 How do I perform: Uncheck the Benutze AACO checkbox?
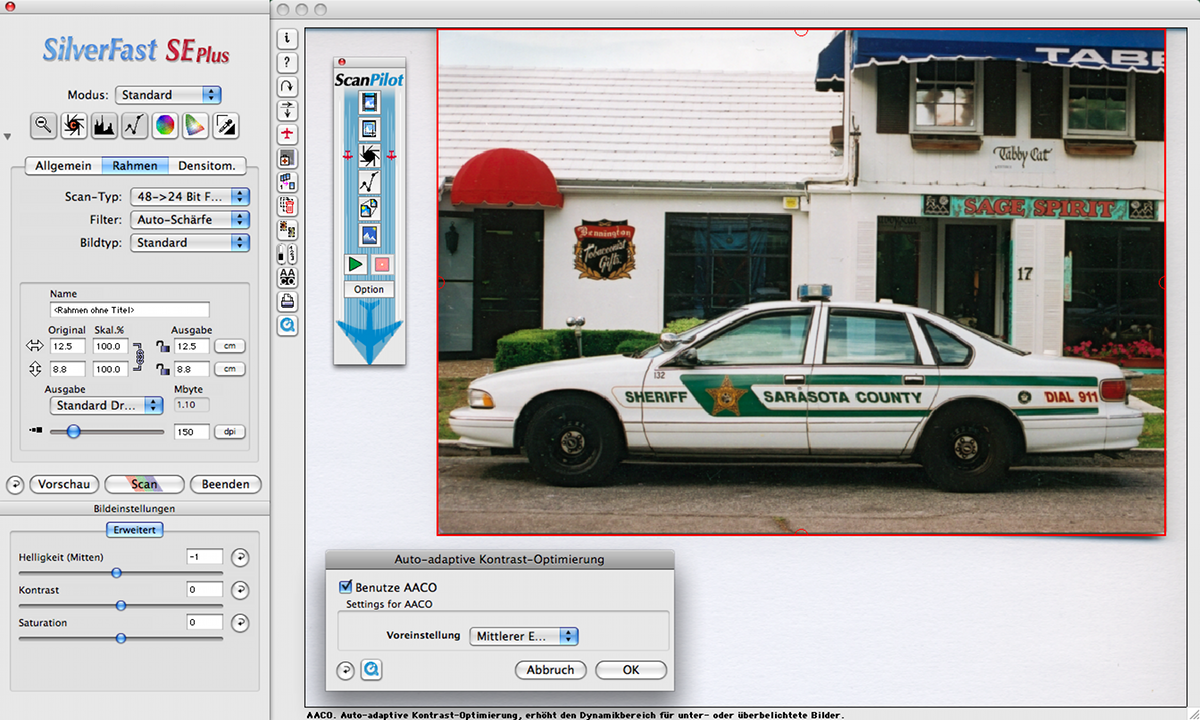(346, 587)
